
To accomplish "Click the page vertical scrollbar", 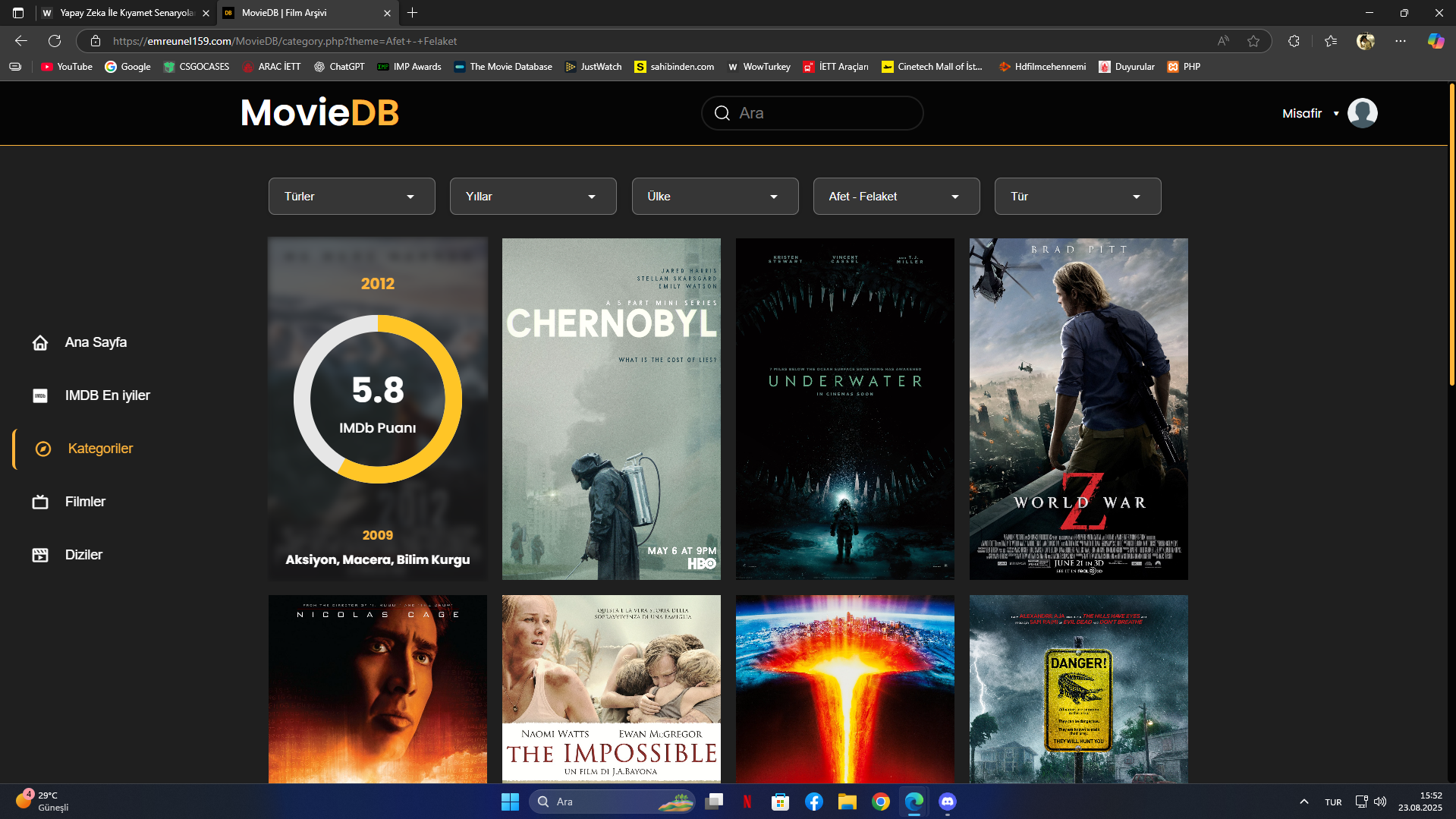I will click(1451, 235).
